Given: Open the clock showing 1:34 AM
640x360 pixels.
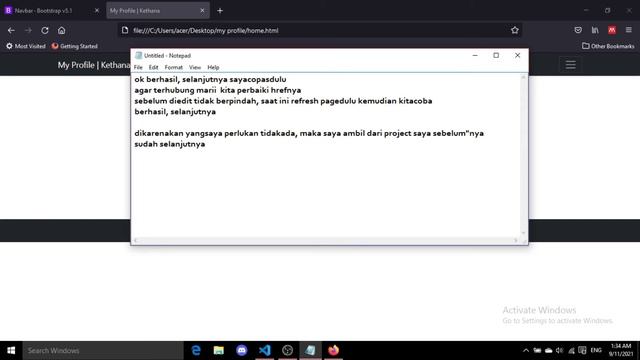Looking at the screenshot, I should tap(621, 351).
